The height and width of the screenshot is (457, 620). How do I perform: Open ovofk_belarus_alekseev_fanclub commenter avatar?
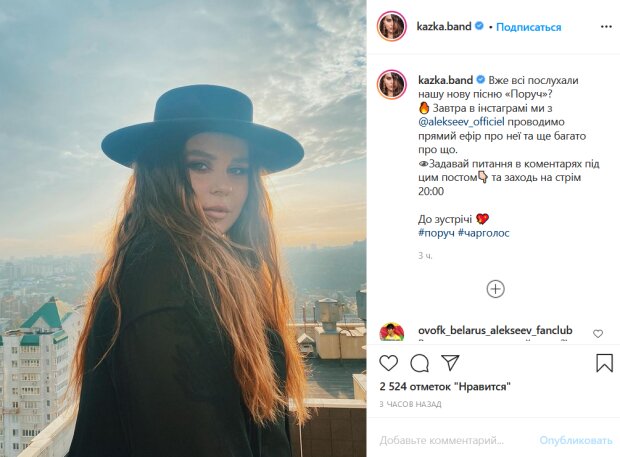[x=391, y=333]
